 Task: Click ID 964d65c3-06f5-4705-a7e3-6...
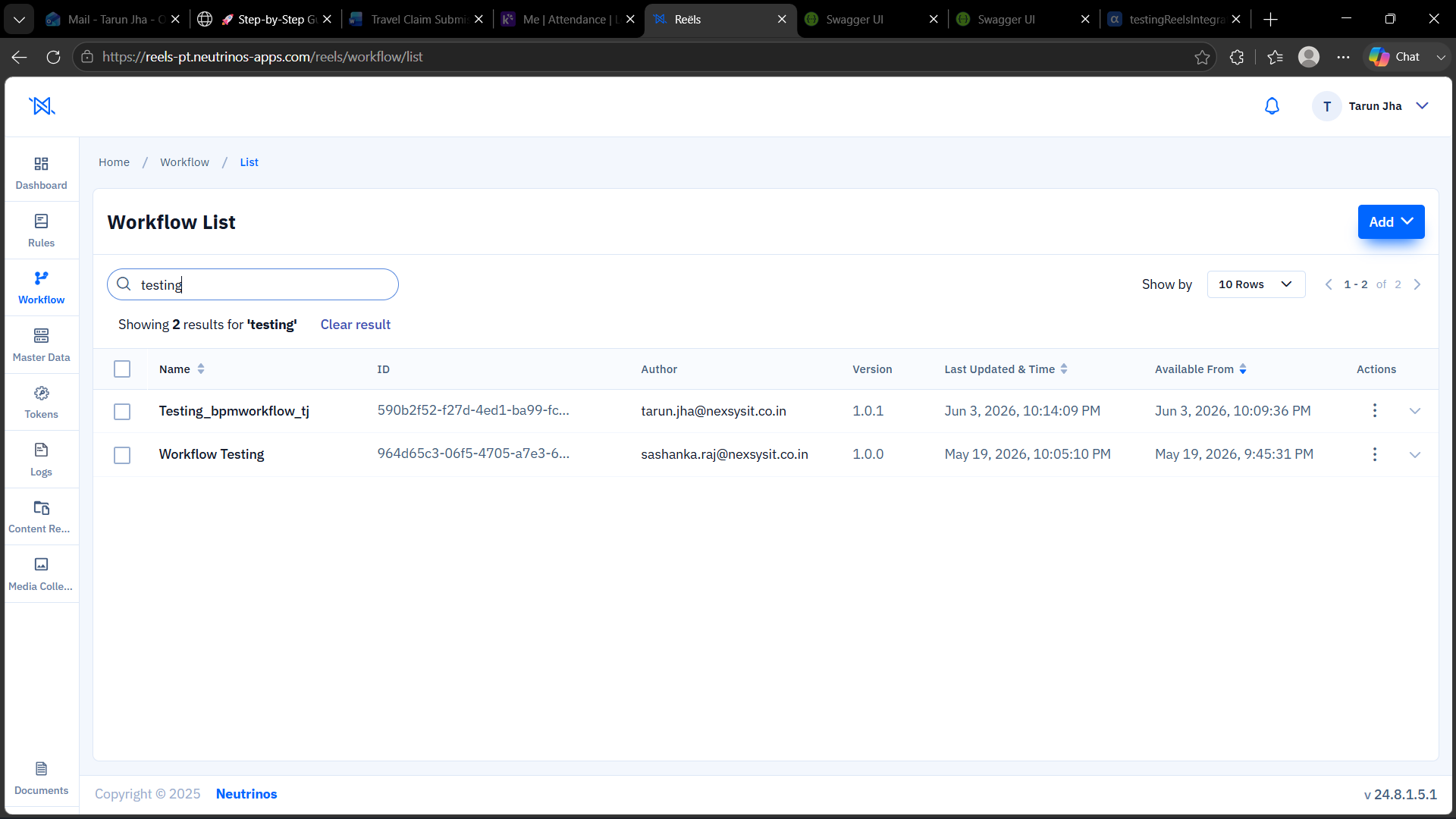click(473, 453)
